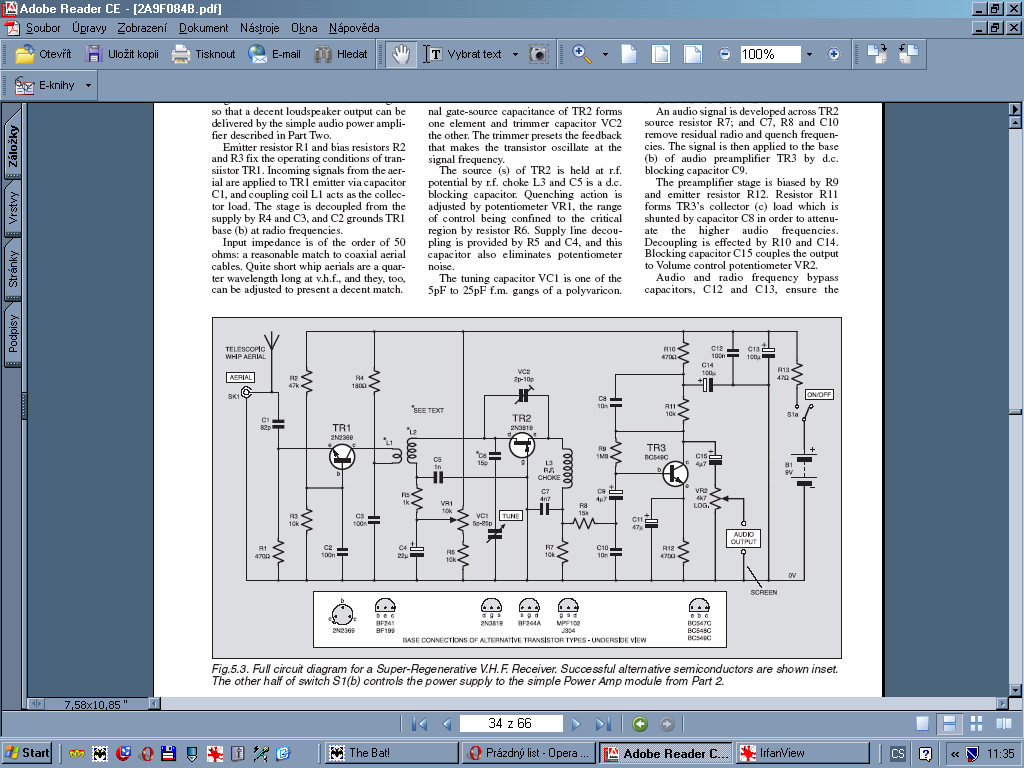Image resolution: width=1024 pixels, height=768 pixels.
Task: Set Actual Size page view
Action: pyautogui.click(x=629, y=54)
